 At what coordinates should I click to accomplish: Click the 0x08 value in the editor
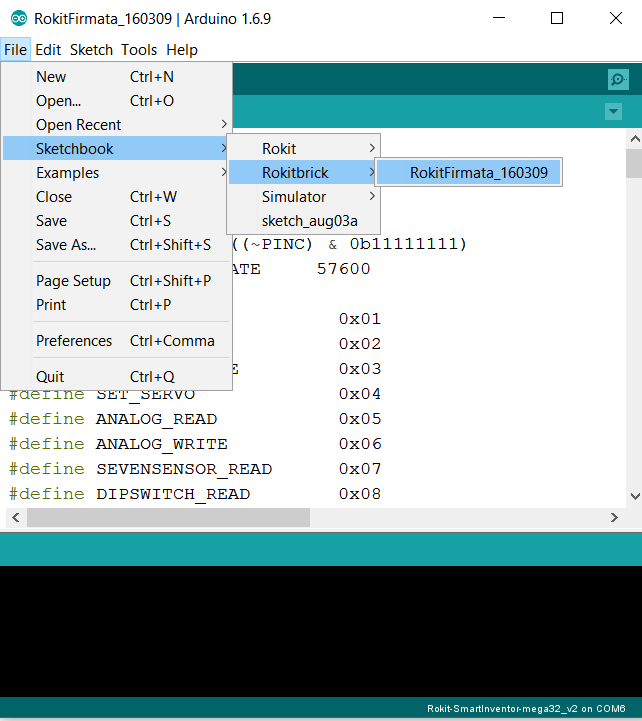click(360, 494)
